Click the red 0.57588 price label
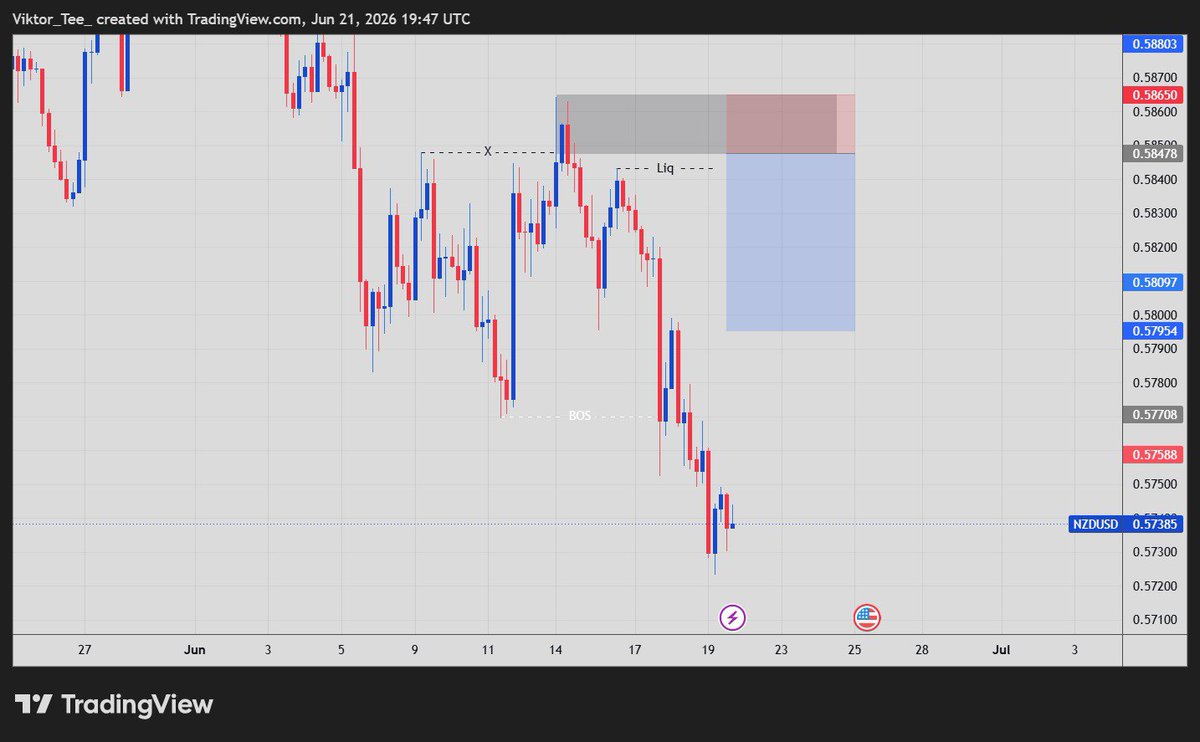 coord(1155,454)
